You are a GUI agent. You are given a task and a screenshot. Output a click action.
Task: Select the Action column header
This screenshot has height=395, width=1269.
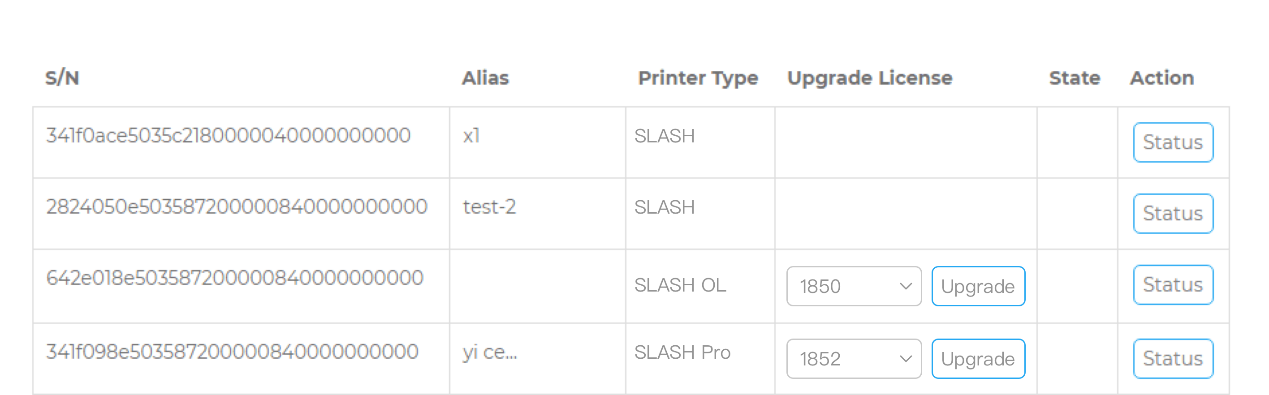click(1162, 78)
